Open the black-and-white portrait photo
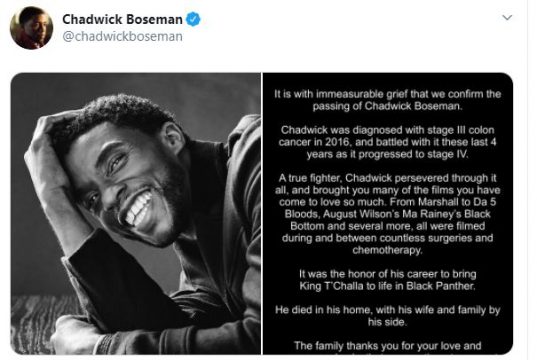 tap(136, 213)
